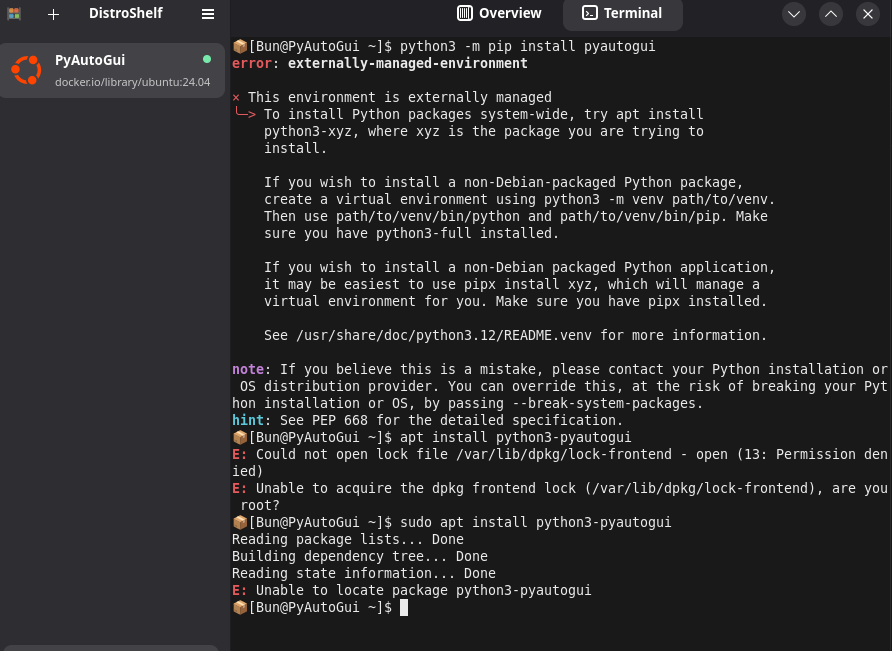Click the '/usr/share/doc/python3.12/README.venv' path text
The height and width of the screenshot is (651, 892).
(x=444, y=335)
